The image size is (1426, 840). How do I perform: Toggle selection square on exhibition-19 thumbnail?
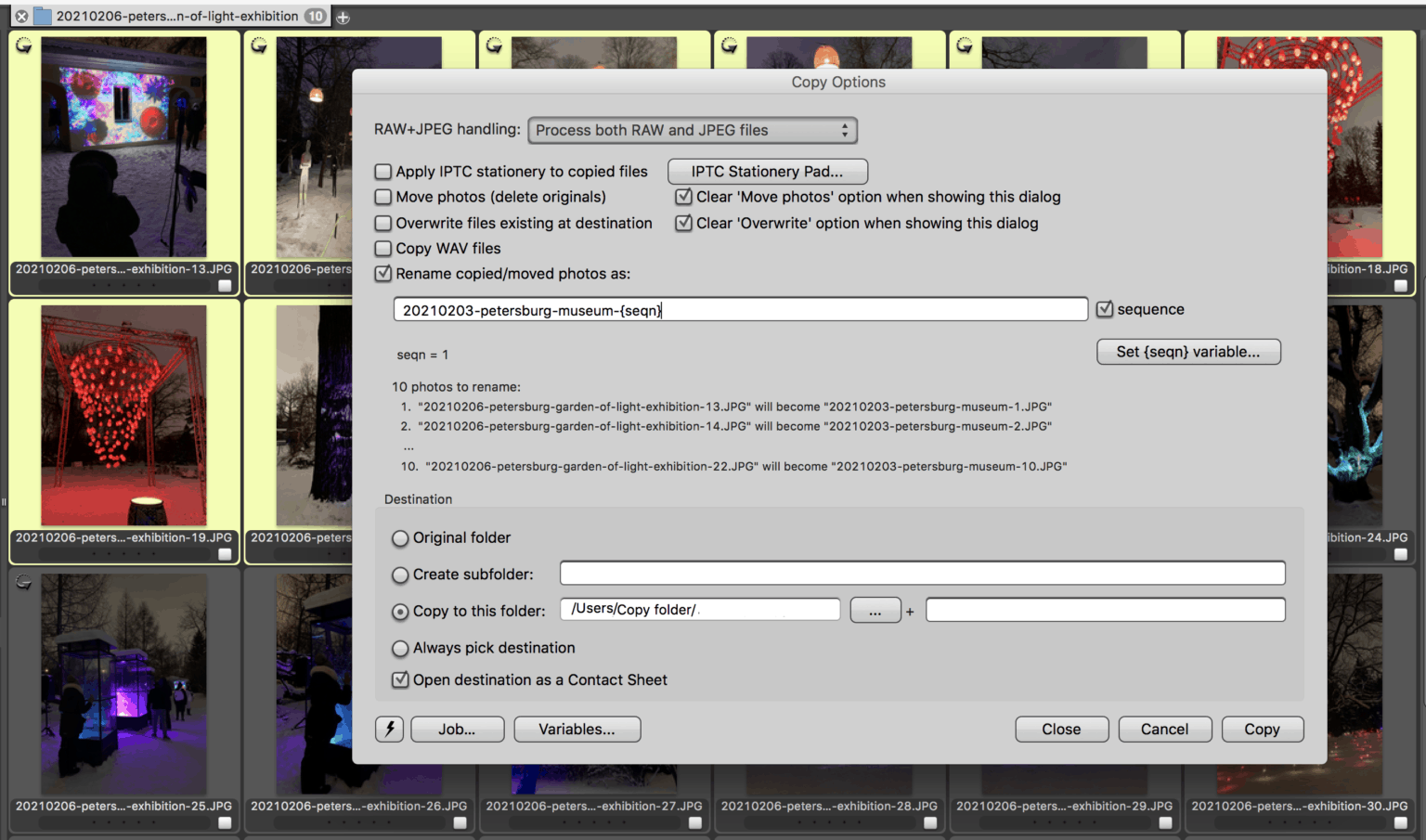click(223, 554)
